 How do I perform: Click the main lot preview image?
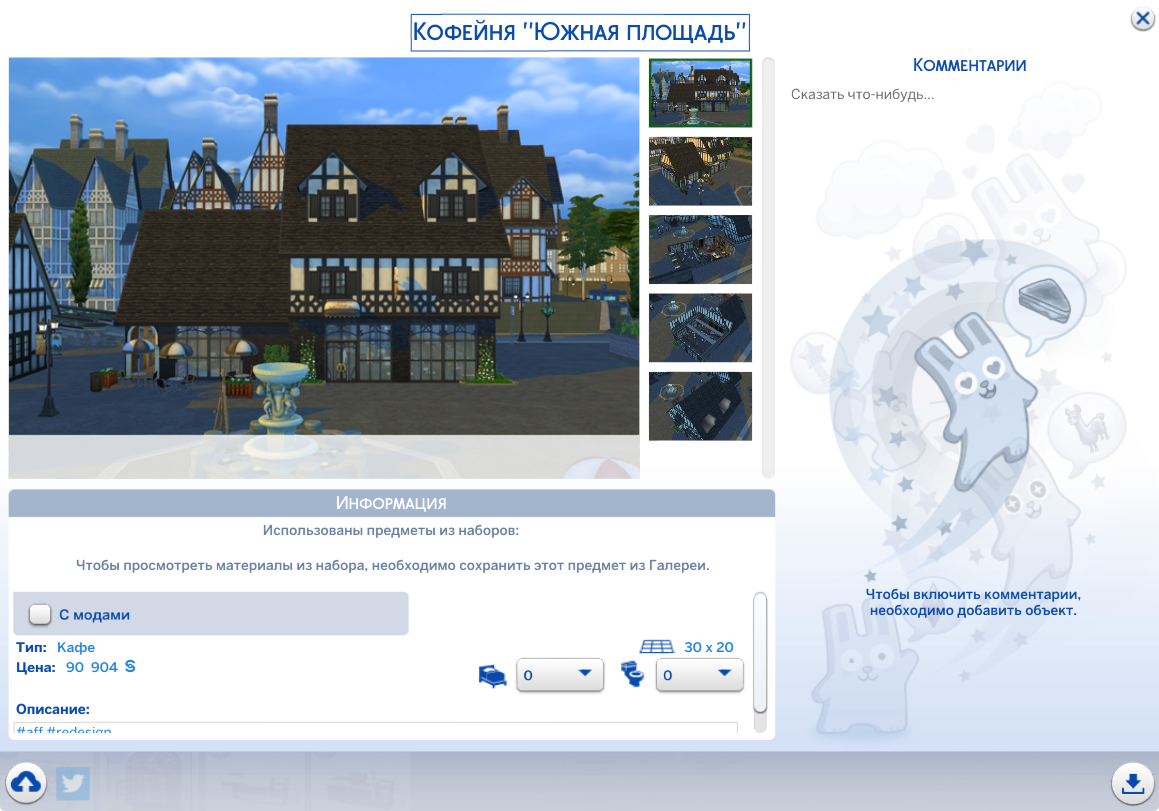tap(324, 268)
